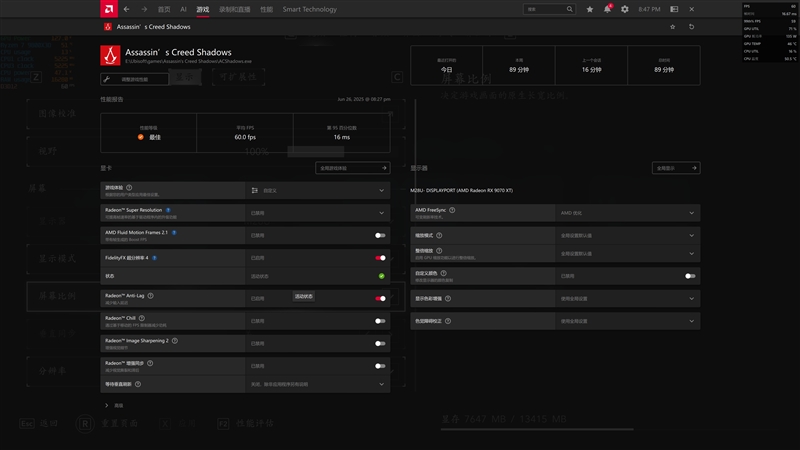
Task: Switch to the 性能 tab
Action: tap(266, 9)
